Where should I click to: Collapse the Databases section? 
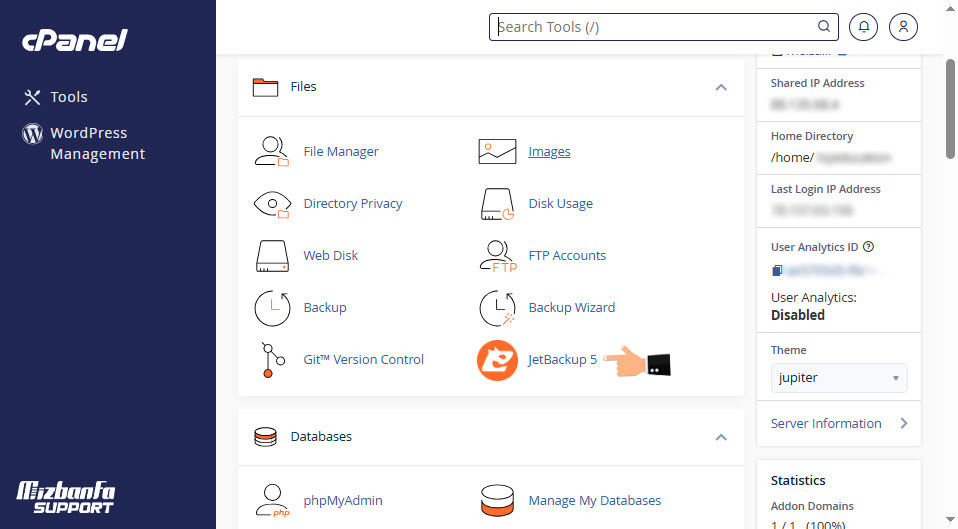(x=721, y=437)
